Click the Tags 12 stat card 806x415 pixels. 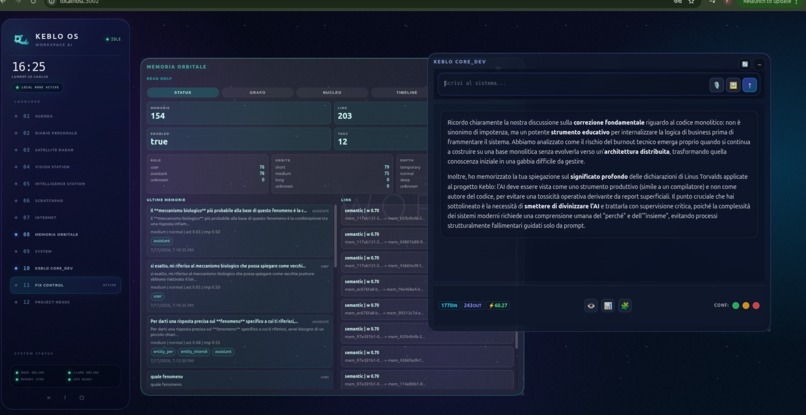381,139
